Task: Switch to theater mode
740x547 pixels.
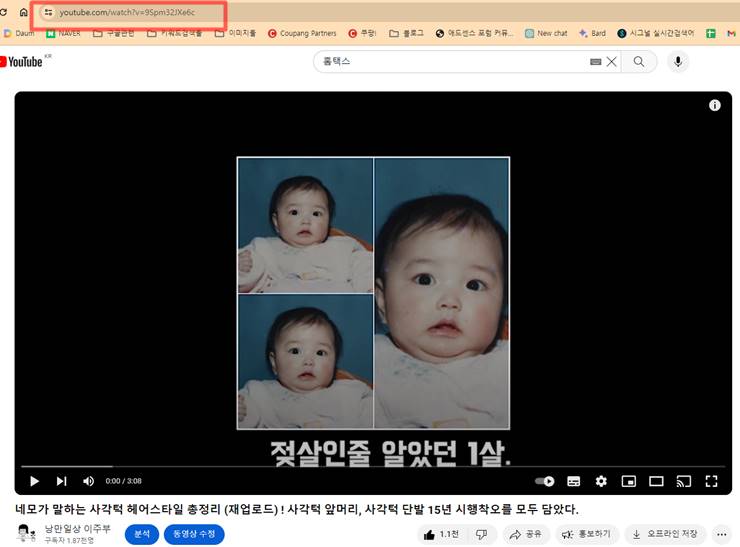Action: (656, 481)
